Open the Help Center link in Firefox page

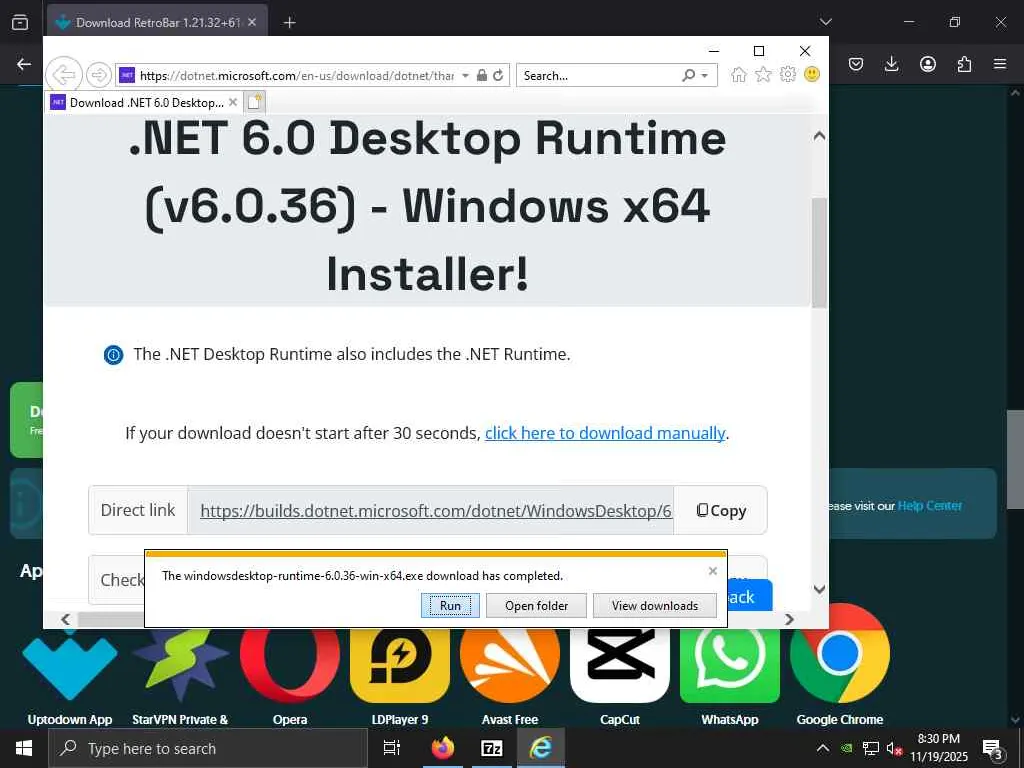tap(929, 505)
